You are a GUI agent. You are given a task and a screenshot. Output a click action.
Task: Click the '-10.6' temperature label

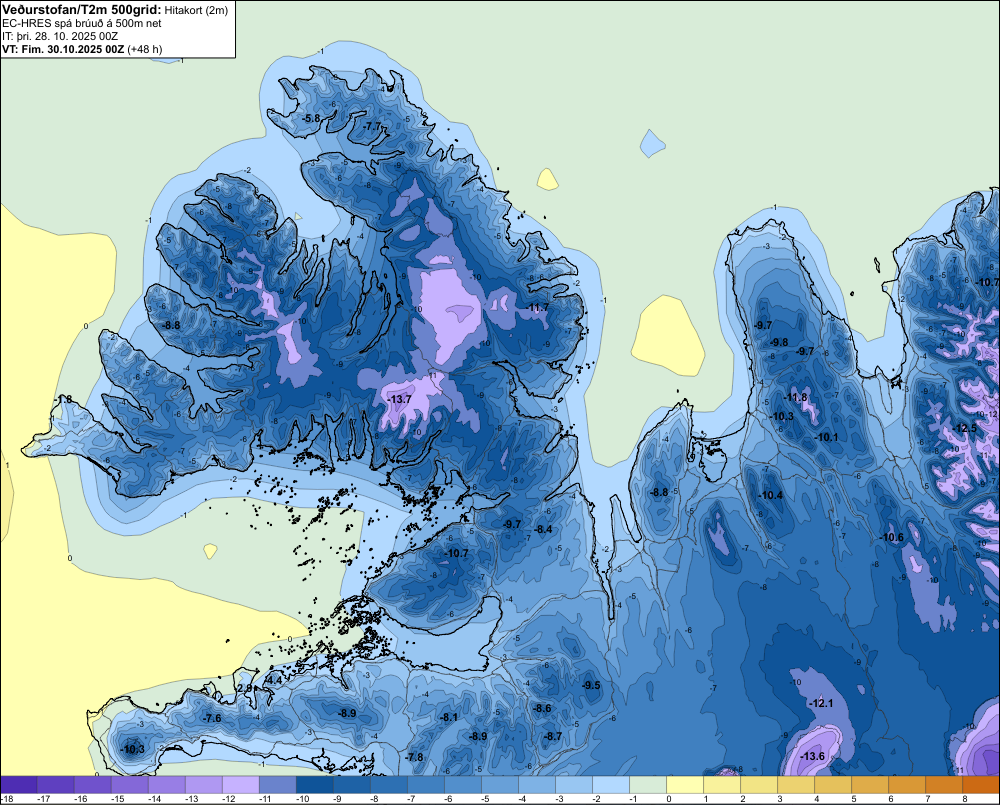tap(892, 538)
